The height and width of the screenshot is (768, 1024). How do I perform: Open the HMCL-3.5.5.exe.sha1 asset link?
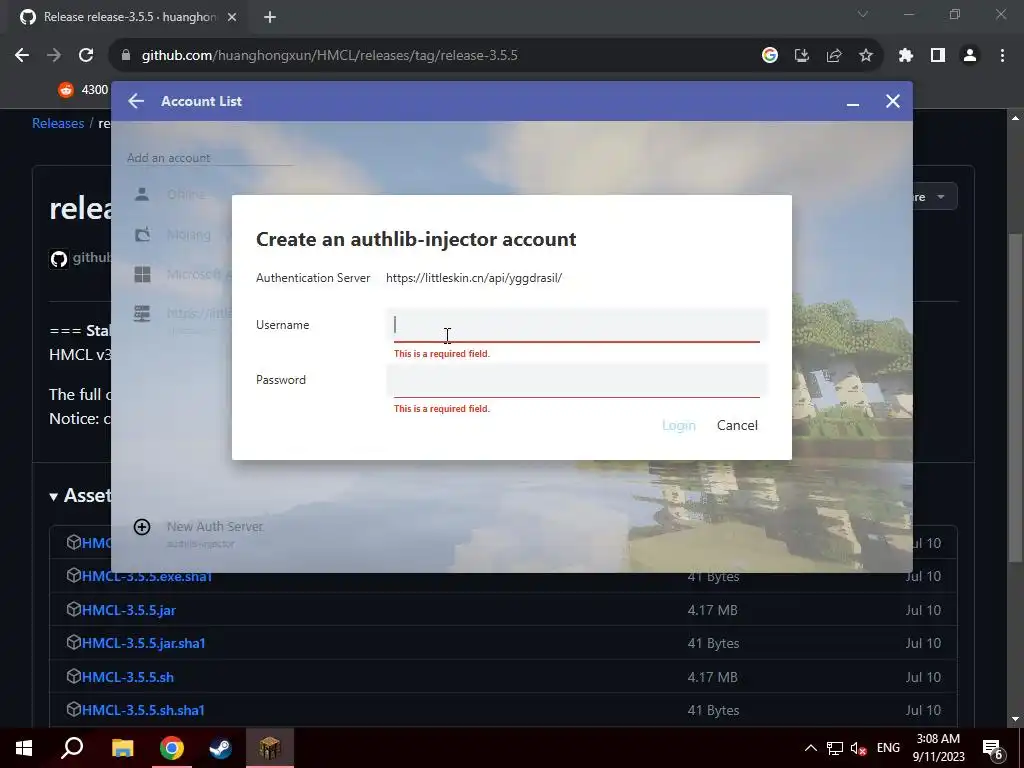(x=147, y=576)
